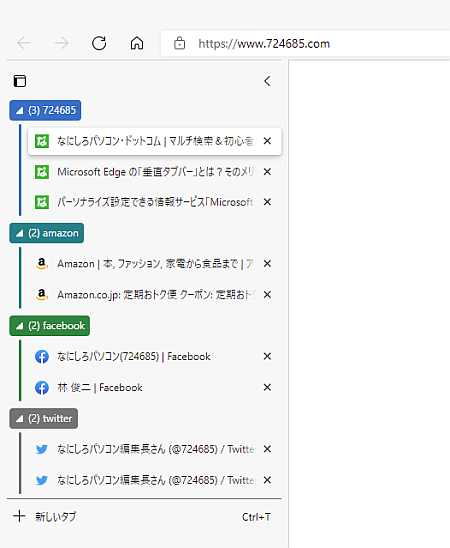Viewport: 450px width, 548px height.
Task: Switch to Amazon.co.jp 定期おトク便 tab
Action: [154, 295]
